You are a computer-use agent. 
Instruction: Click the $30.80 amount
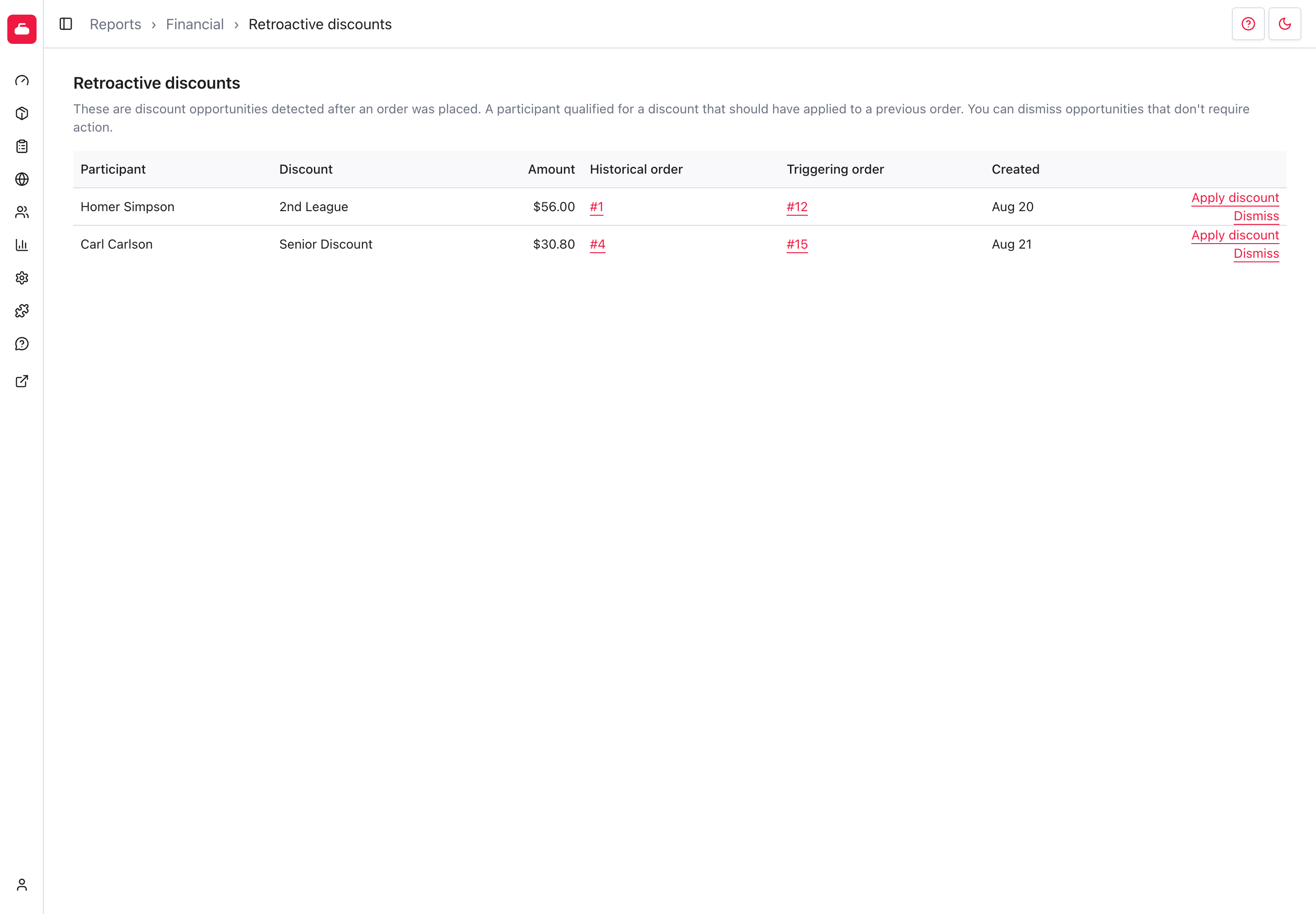click(x=554, y=244)
